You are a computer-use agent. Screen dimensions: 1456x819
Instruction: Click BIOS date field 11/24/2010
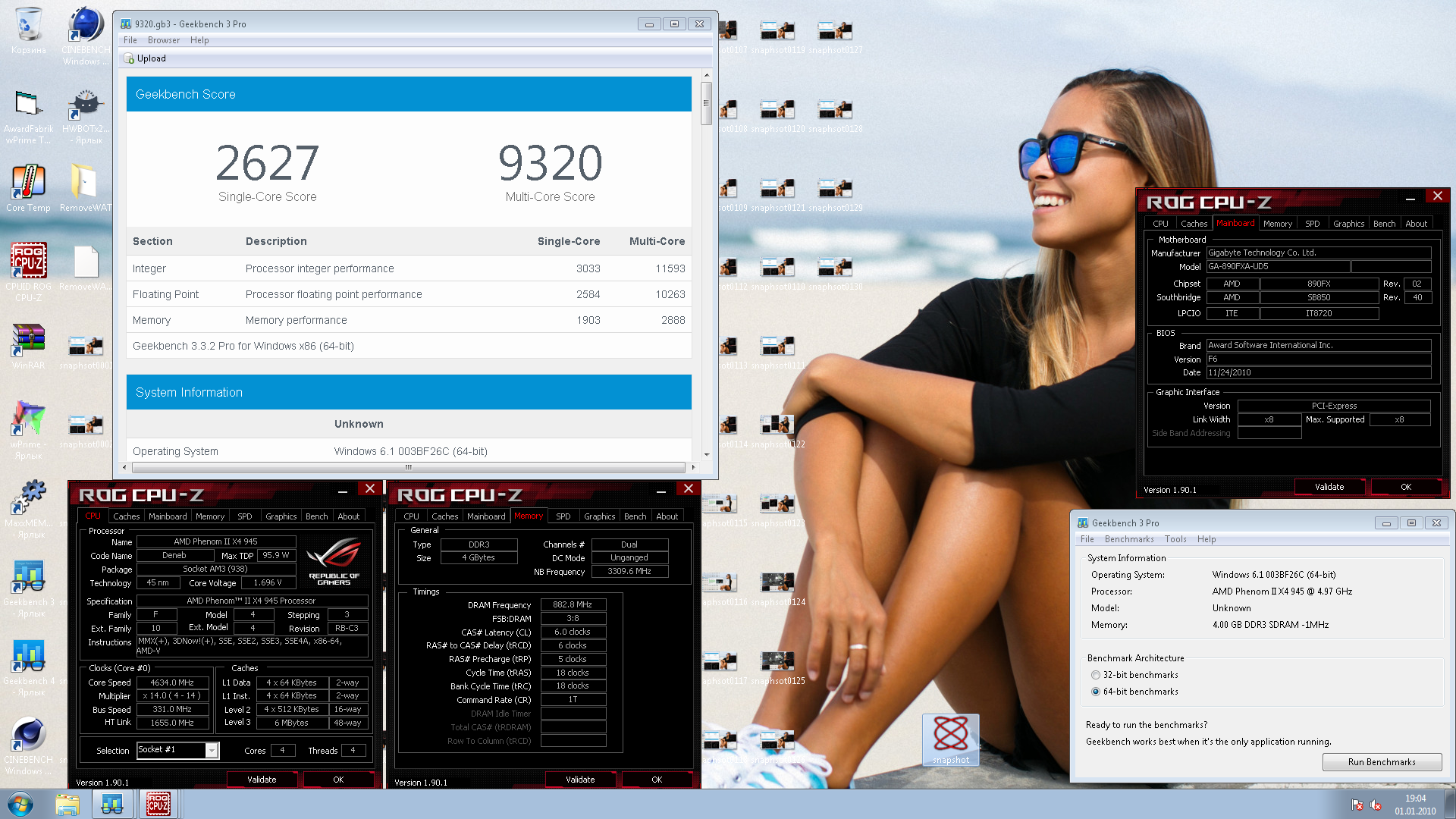pos(1318,373)
